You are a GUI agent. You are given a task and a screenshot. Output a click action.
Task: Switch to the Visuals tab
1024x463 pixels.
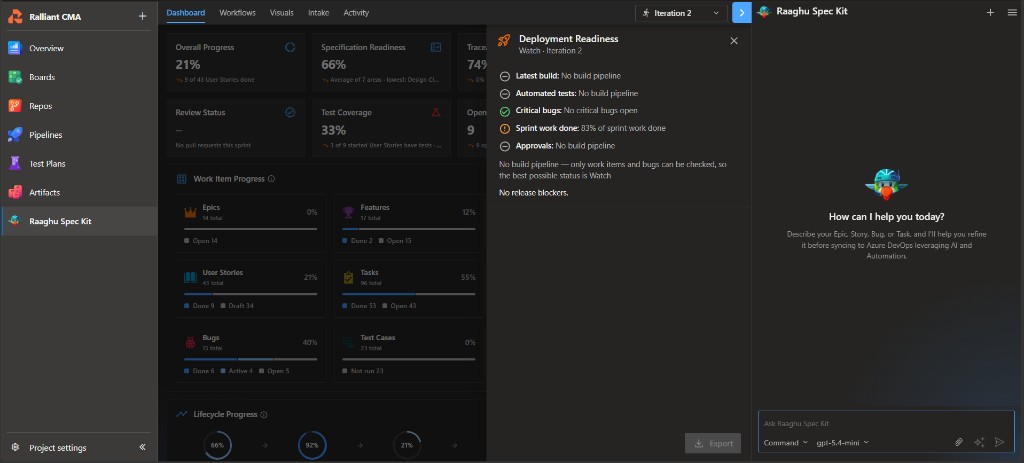[x=281, y=12]
